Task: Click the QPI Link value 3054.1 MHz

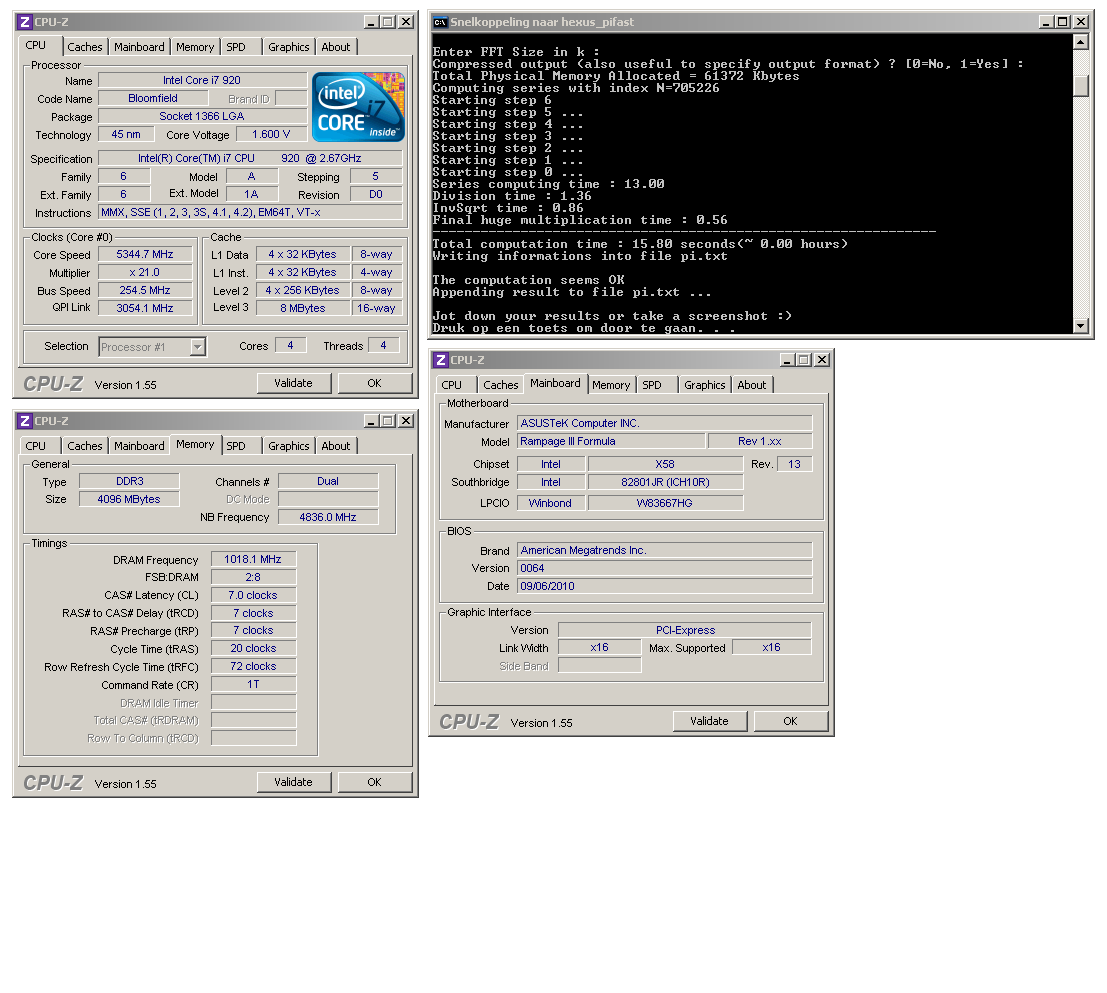Action: tap(145, 308)
